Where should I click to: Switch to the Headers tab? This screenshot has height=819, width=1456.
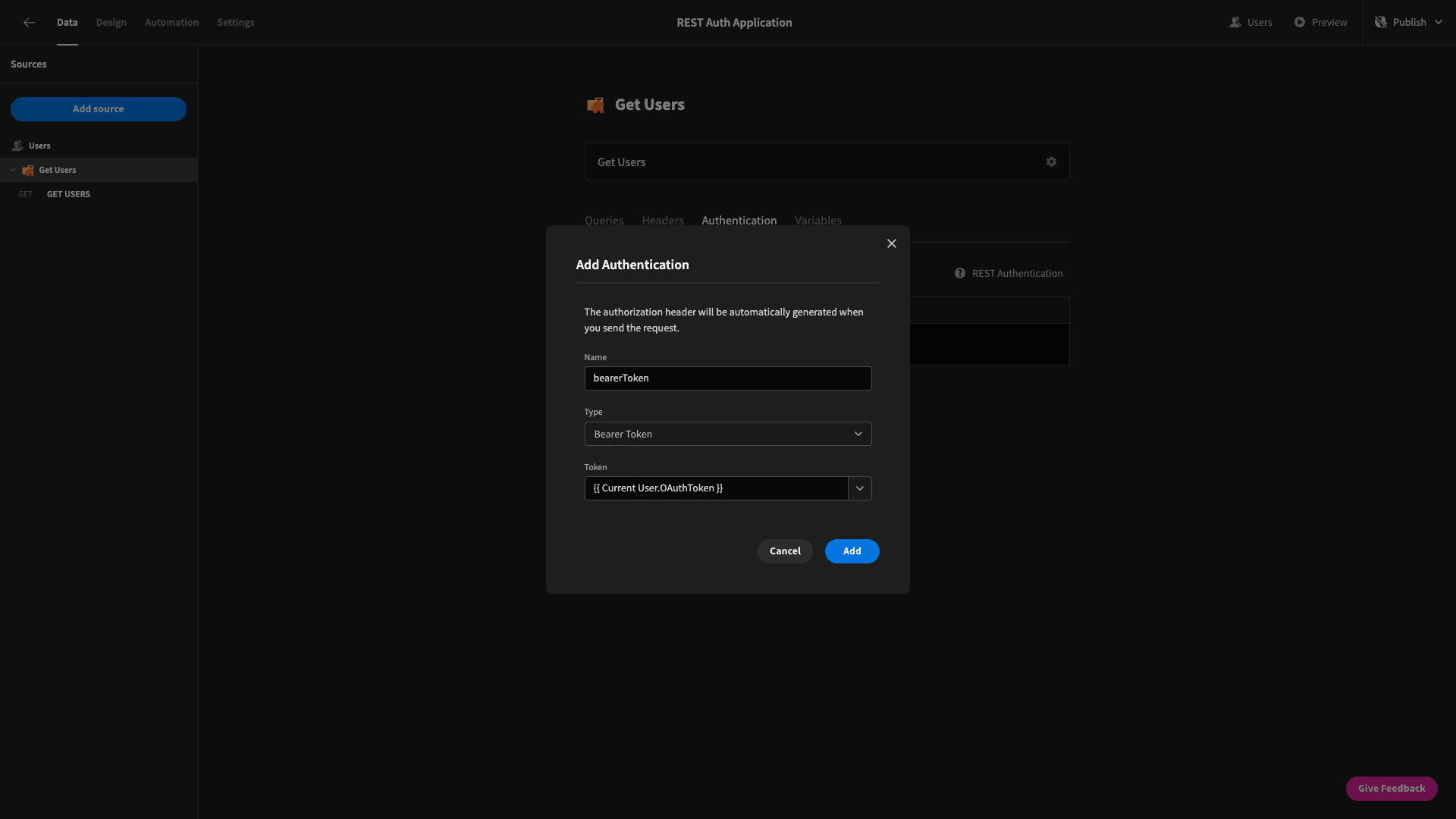[x=662, y=221]
